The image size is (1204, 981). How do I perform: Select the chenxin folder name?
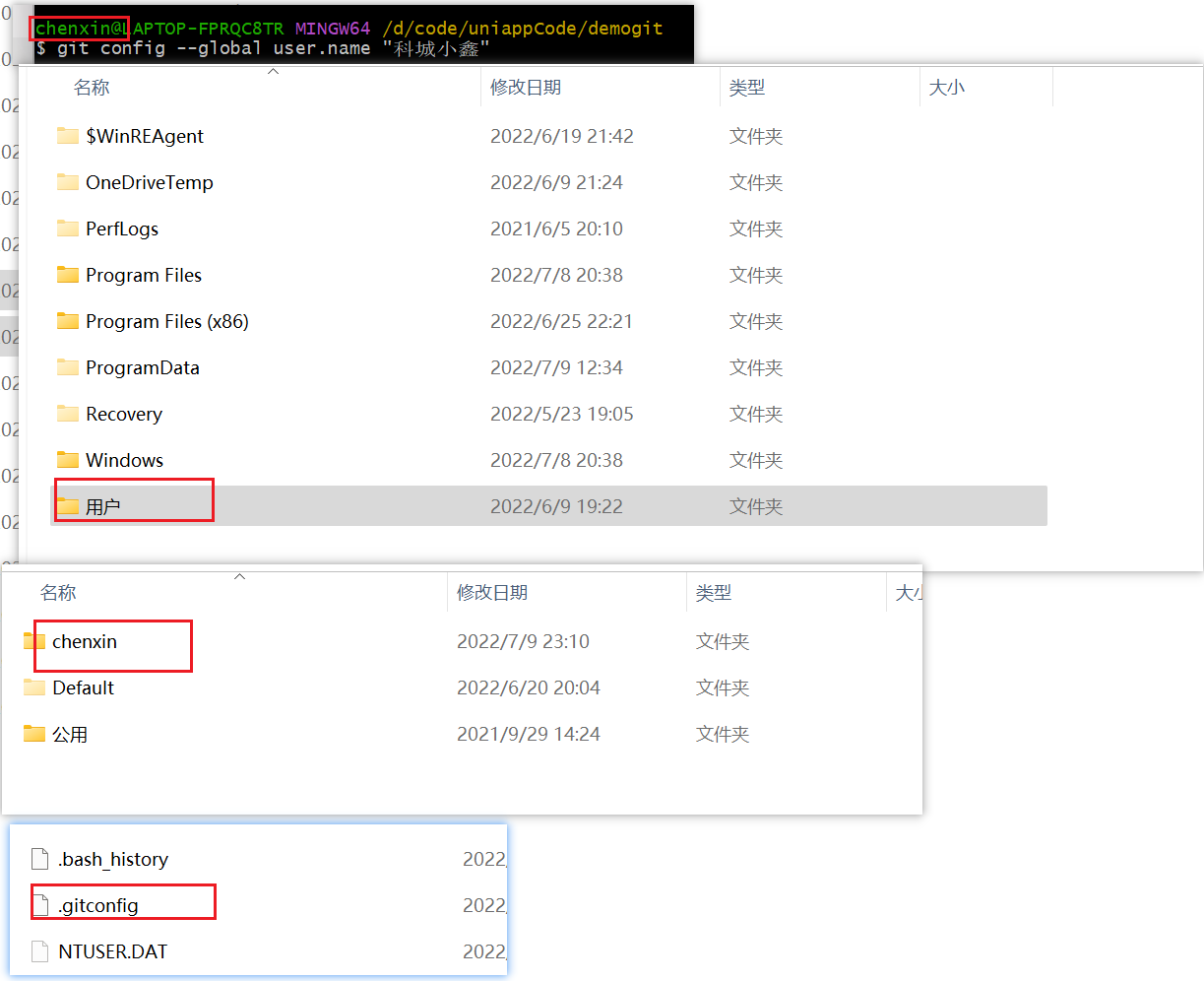pyautogui.click(x=85, y=641)
